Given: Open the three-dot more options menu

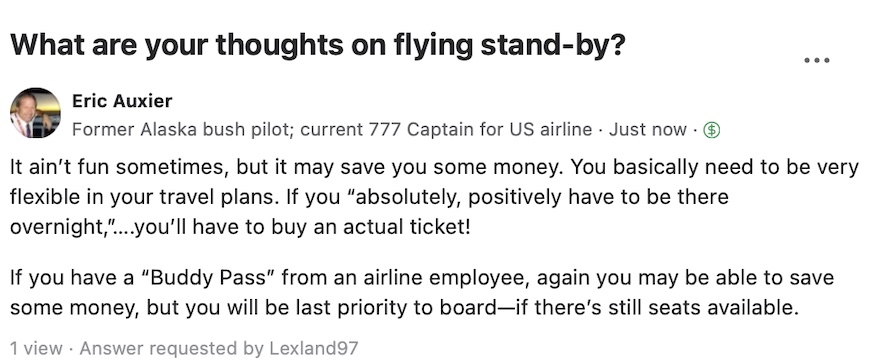Looking at the screenshot, I should click(817, 60).
